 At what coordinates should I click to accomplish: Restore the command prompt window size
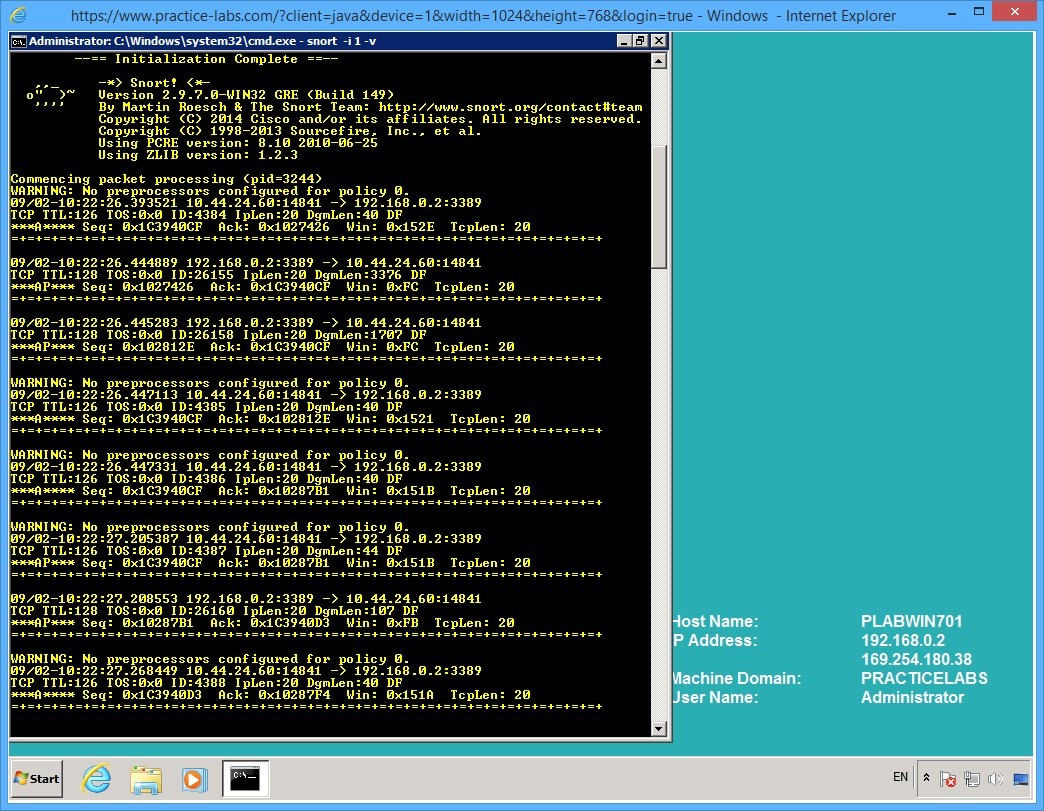click(x=639, y=40)
